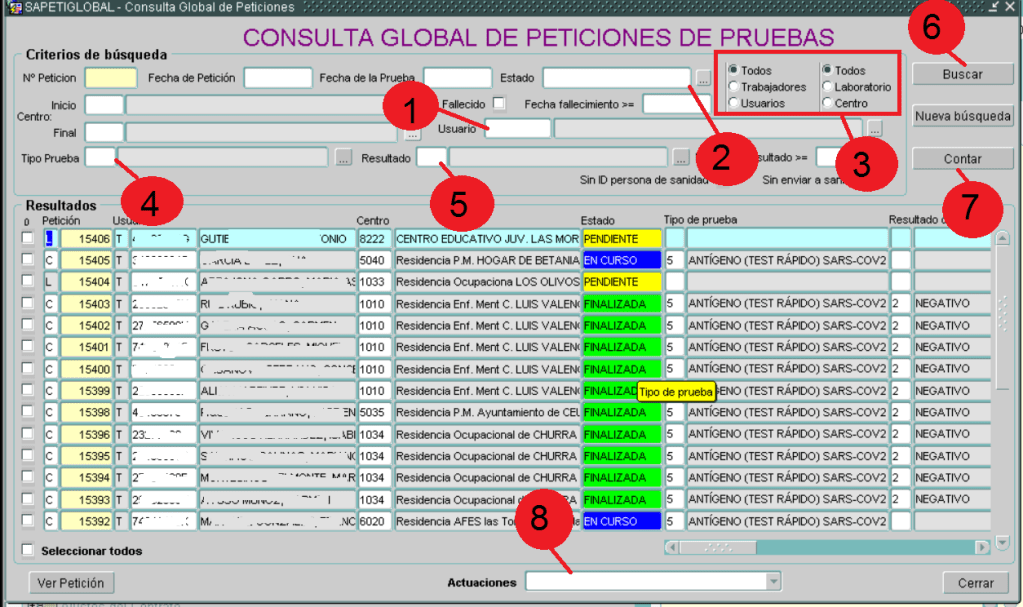Open the Usuario lookup ellipsis button
Screen dimensions: 1023x607
(x=875, y=127)
